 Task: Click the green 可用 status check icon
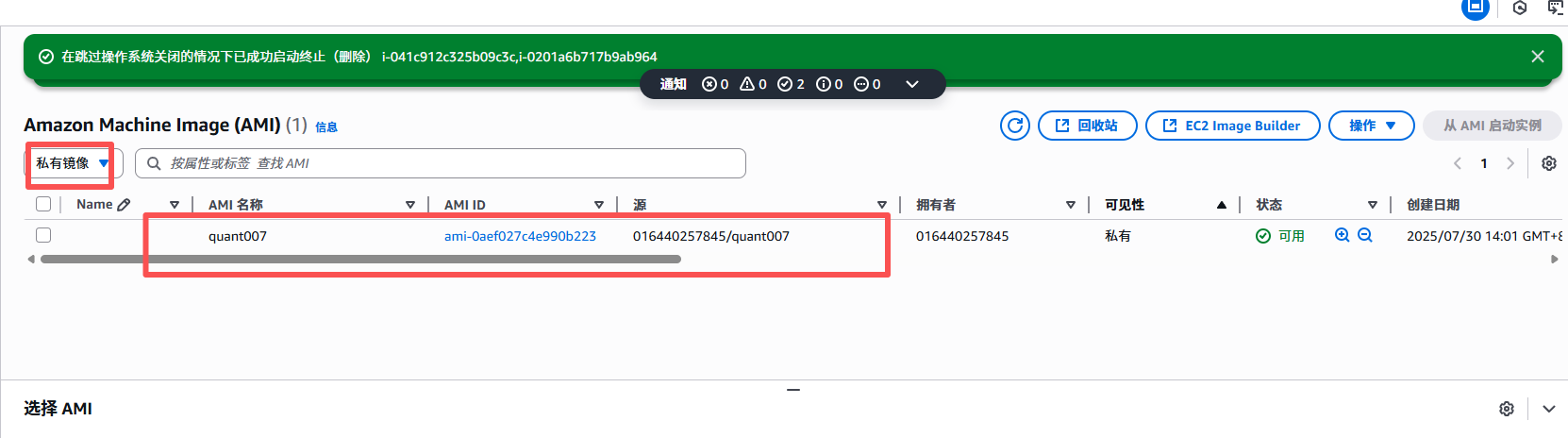click(1263, 236)
